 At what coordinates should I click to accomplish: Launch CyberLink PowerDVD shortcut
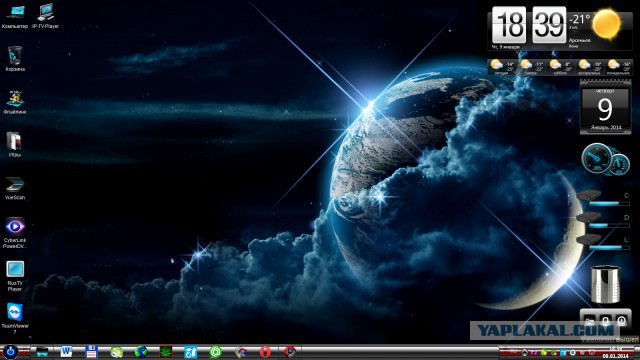[15, 233]
